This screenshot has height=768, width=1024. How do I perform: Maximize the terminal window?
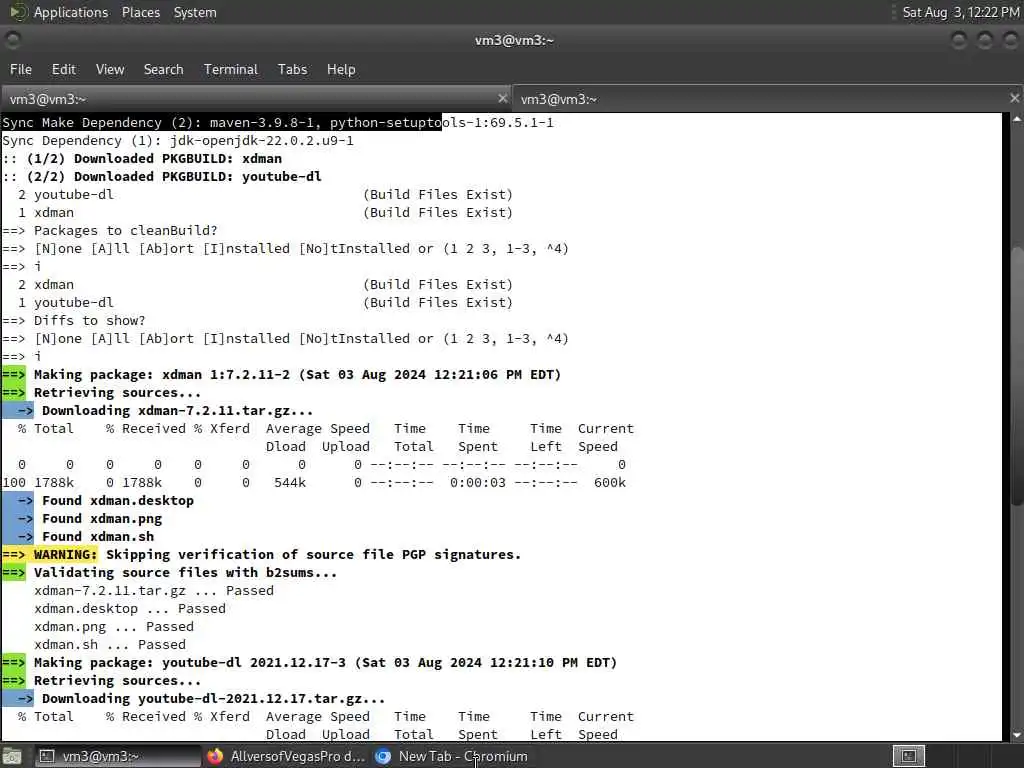984,40
